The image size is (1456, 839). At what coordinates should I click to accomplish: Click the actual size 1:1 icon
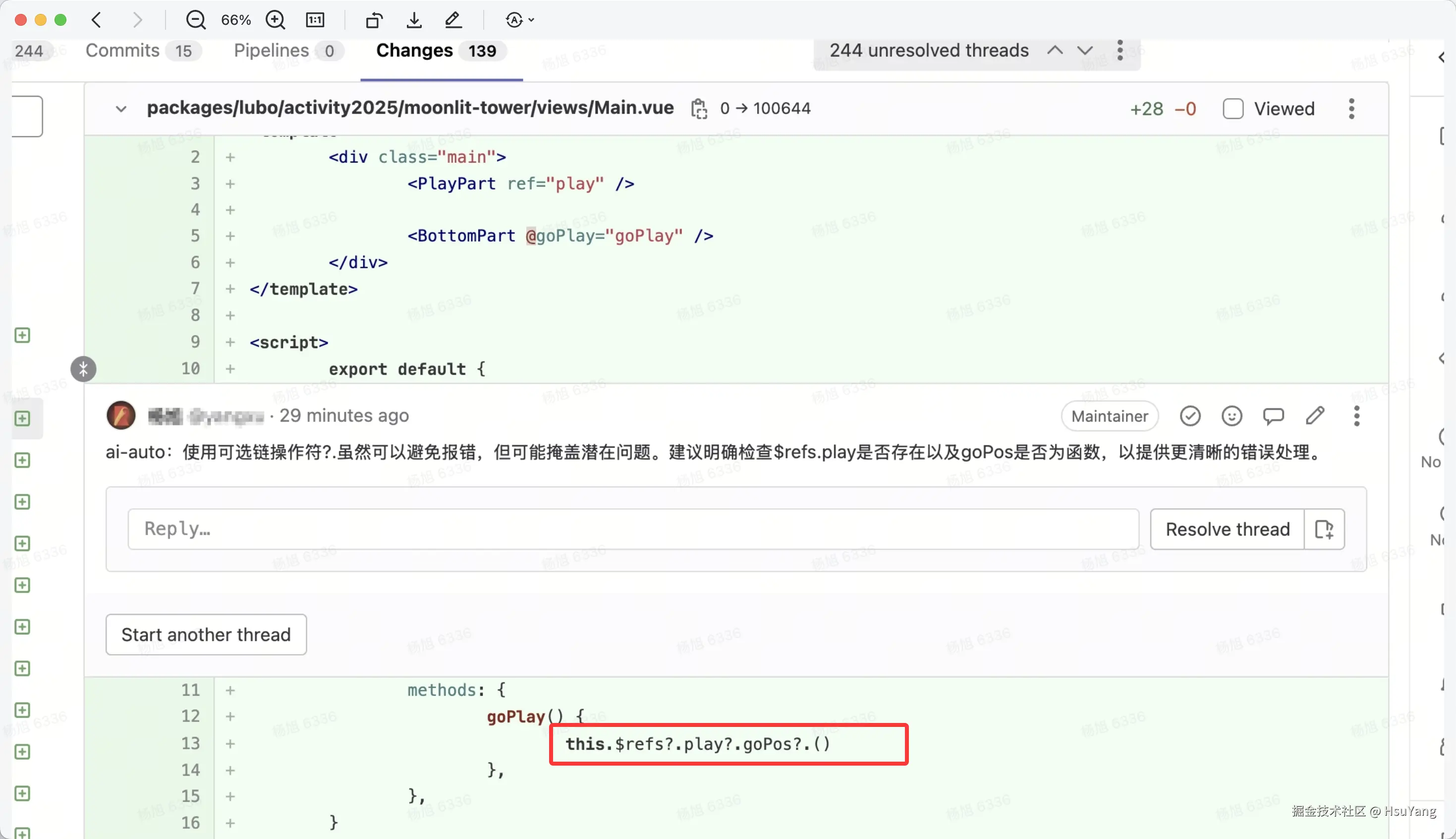[315, 20]
